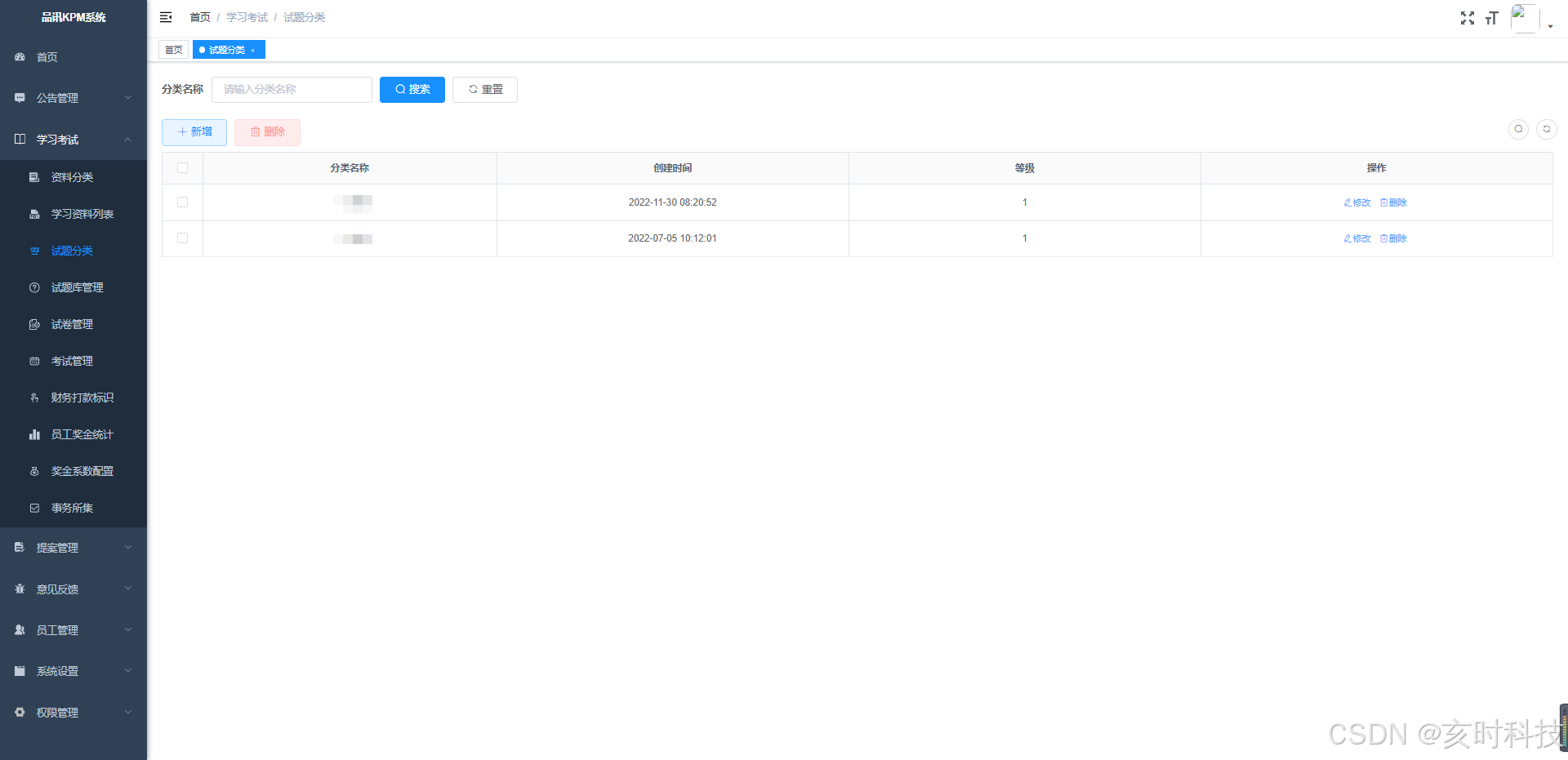Image resolution: width=1568 pixels, height=760 pixels.
Task: Expand the 权限管理 menu chevron
Action: [128, 713]
